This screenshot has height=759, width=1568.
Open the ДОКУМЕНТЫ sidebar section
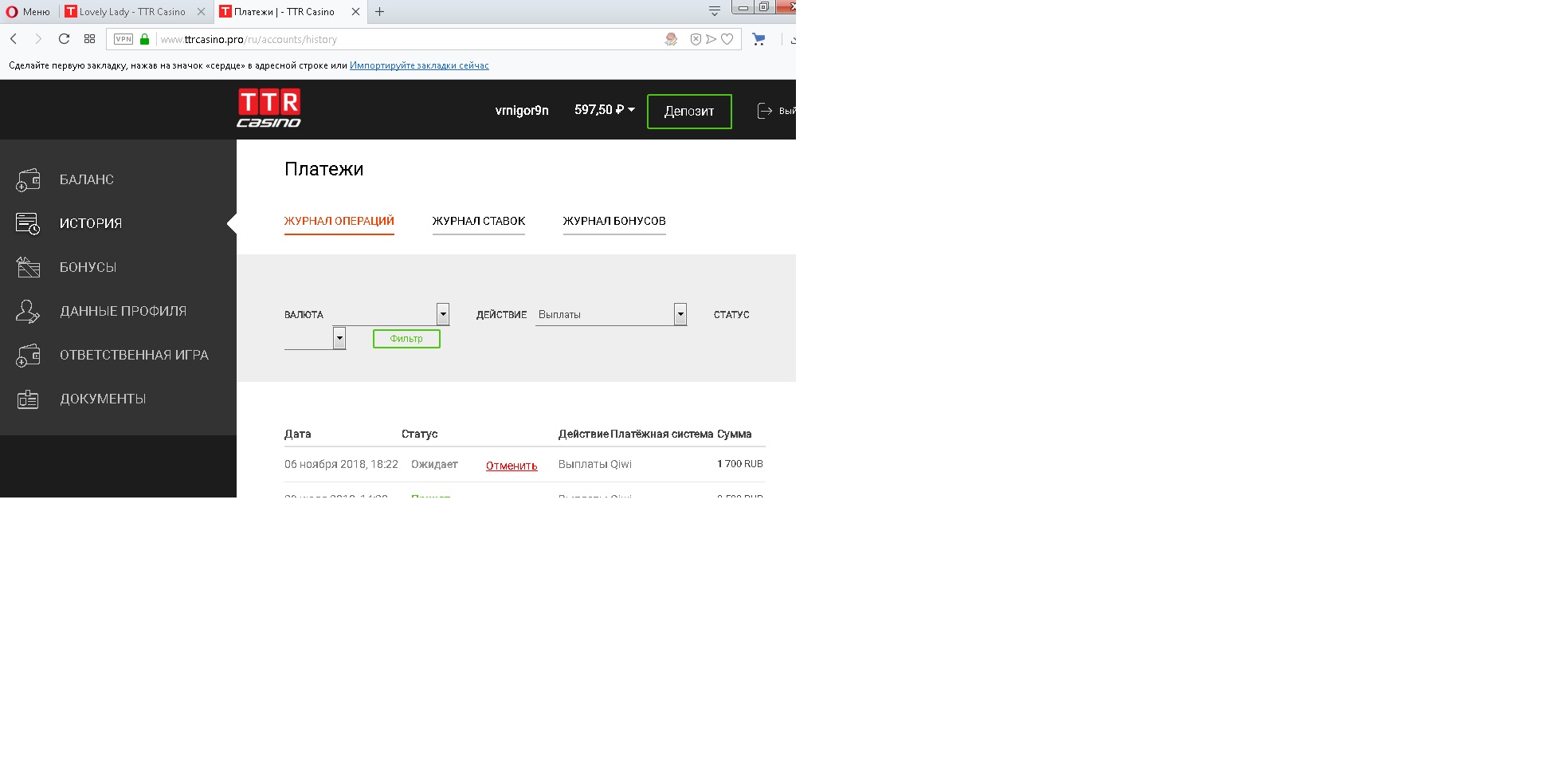click(103, 399)
